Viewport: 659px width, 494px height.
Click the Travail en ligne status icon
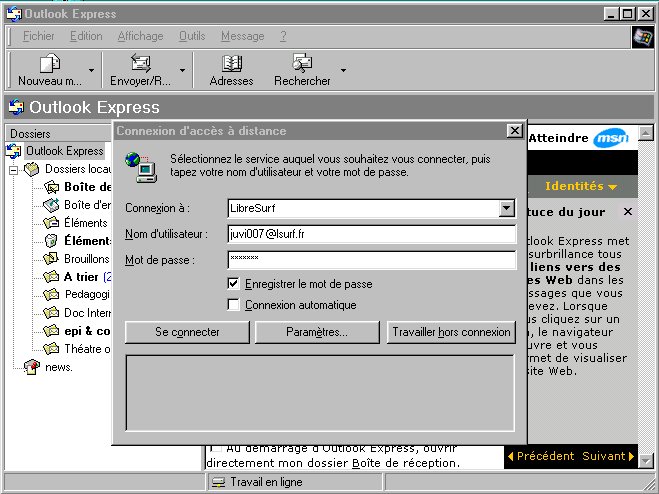tap(218, 482)
